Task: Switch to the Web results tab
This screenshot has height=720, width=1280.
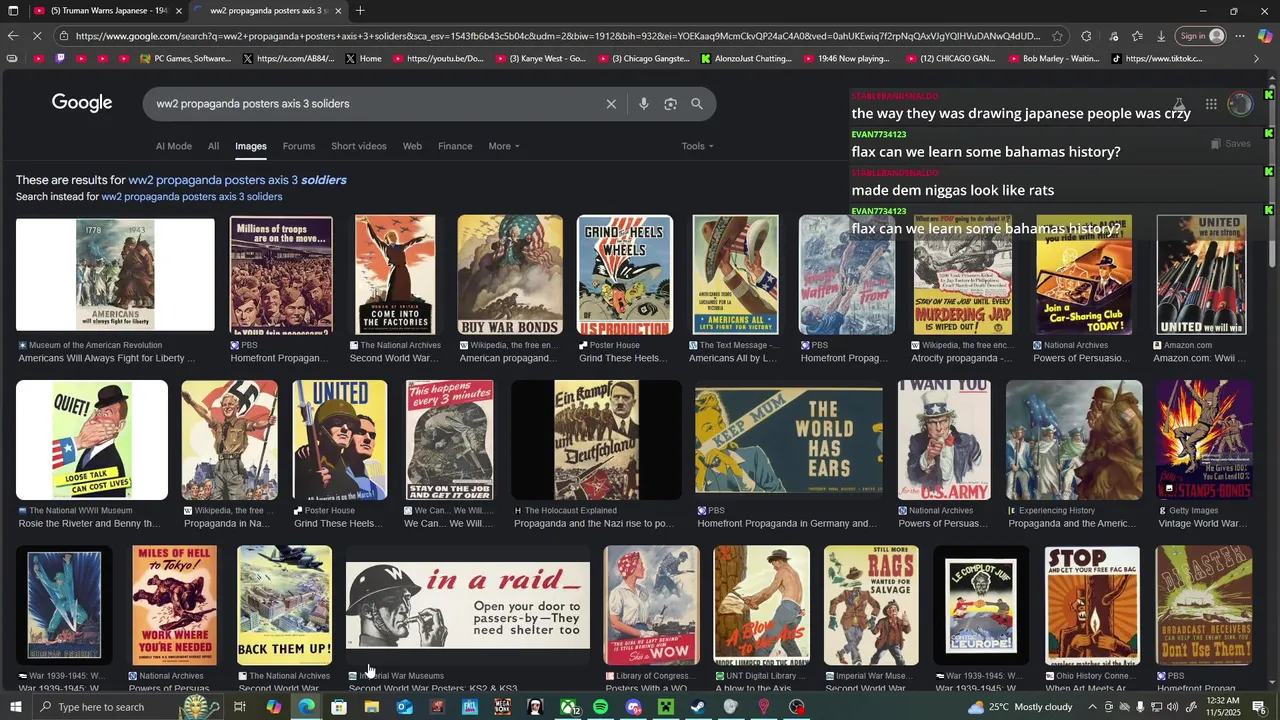Action: [x=412, y=146]
